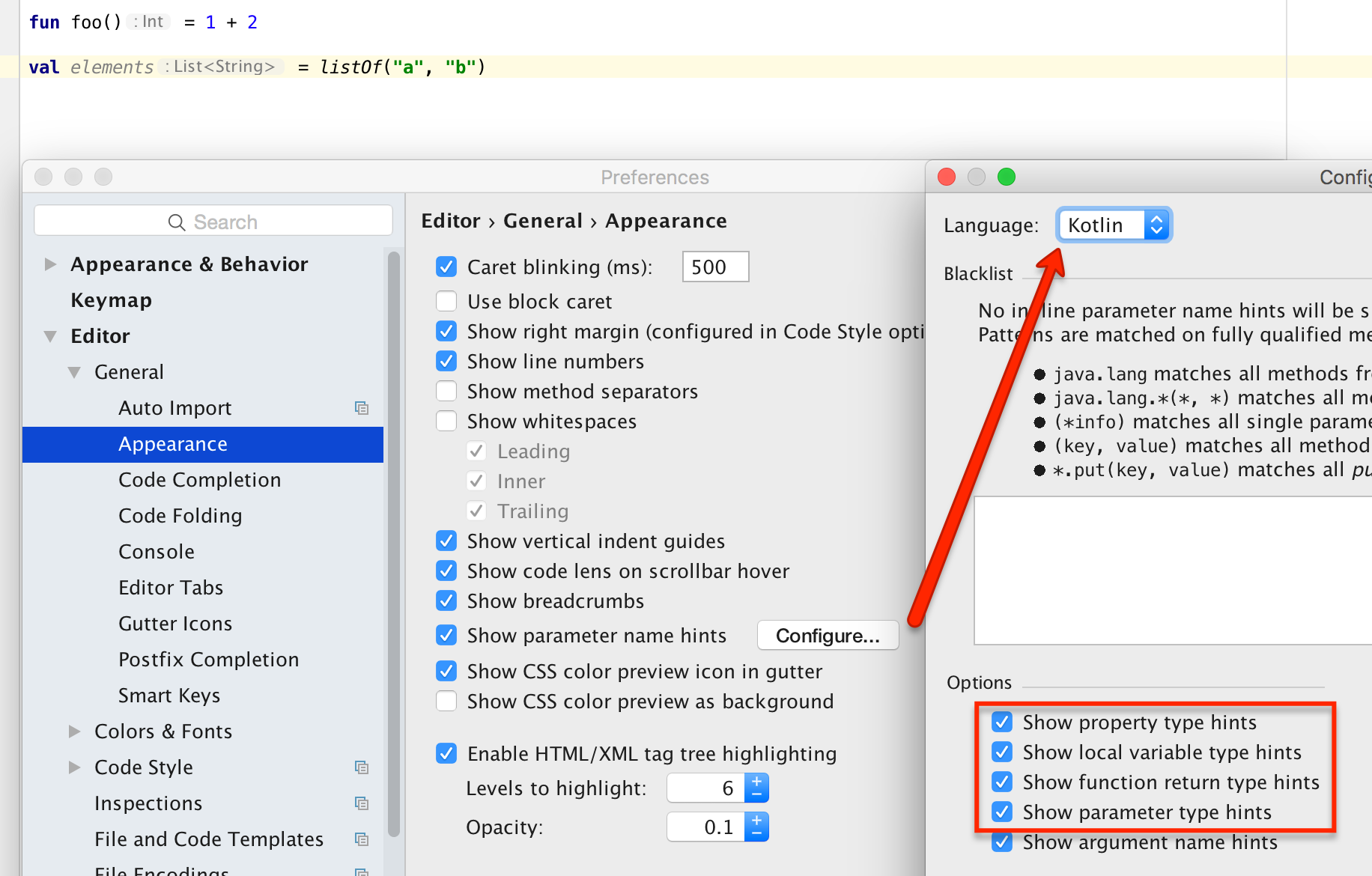Uncheck Show parameter type hints
This screenshot has height=876, width=1372.
[1002, 812]
